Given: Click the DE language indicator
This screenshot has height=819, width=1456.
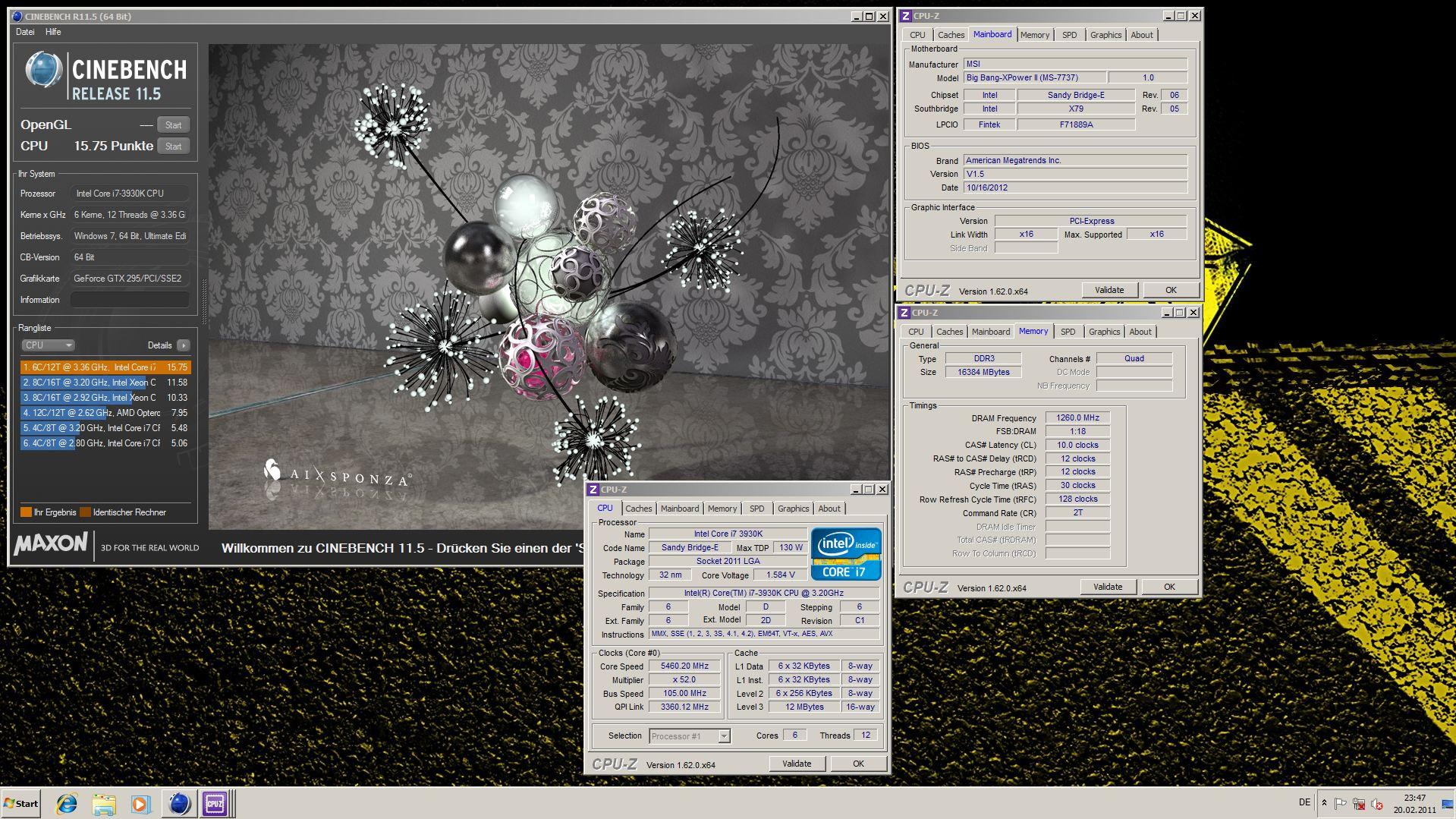Looking at the screenshot, I should coord(1304,802).
